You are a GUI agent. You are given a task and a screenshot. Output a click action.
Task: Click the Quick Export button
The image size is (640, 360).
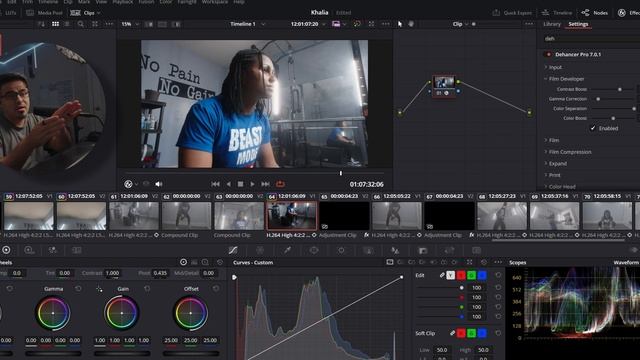click(512, 13)
